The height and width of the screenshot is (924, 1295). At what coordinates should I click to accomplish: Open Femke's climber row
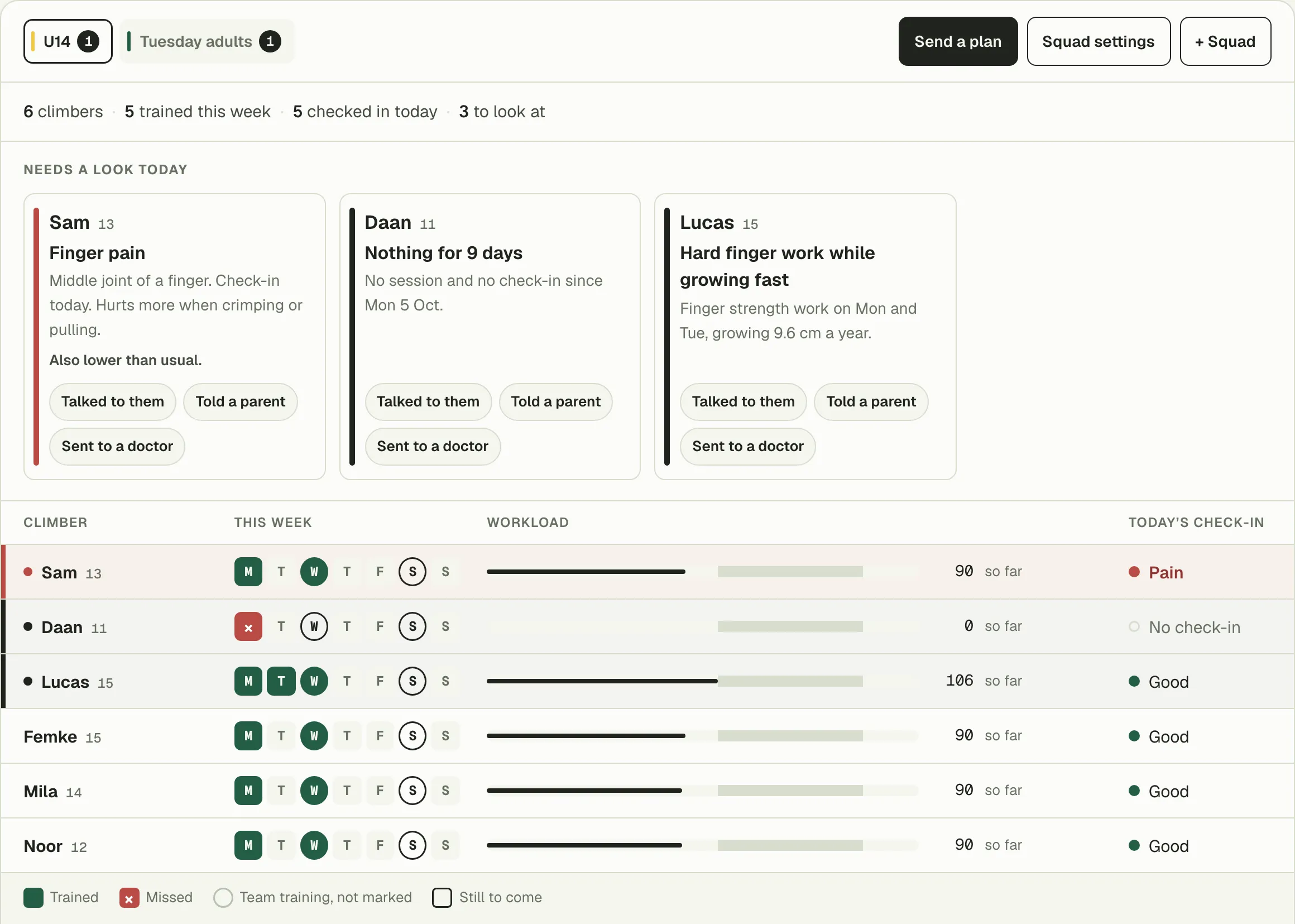[x=647, y=736]
